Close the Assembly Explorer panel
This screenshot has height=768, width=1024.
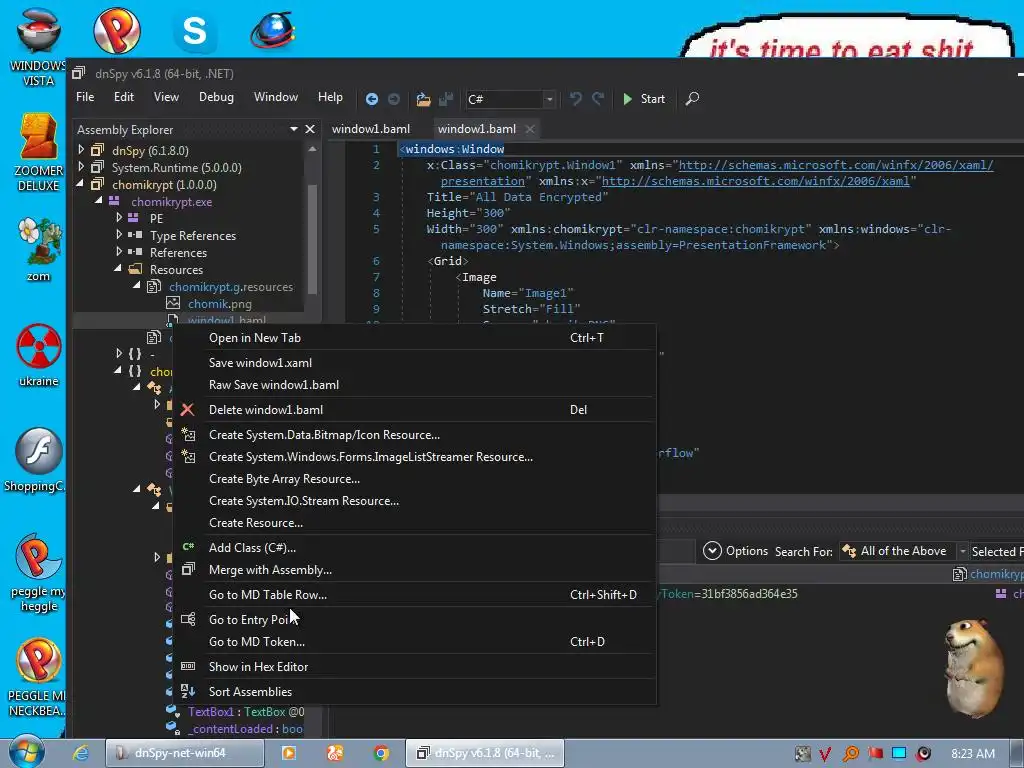click(310, 129)
